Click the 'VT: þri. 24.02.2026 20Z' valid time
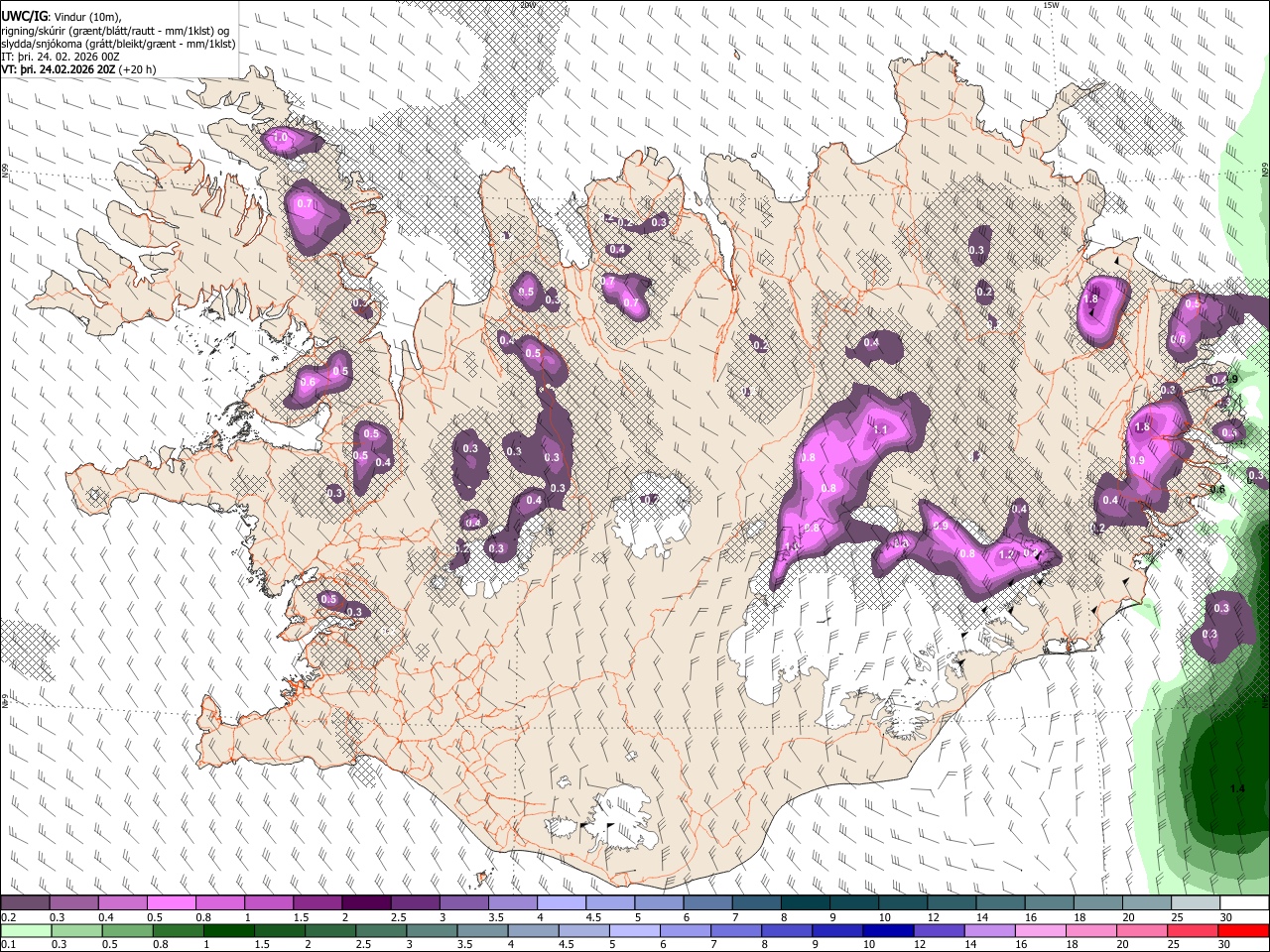The height and width of the screenshot is (952, 1270). (59, 70)
